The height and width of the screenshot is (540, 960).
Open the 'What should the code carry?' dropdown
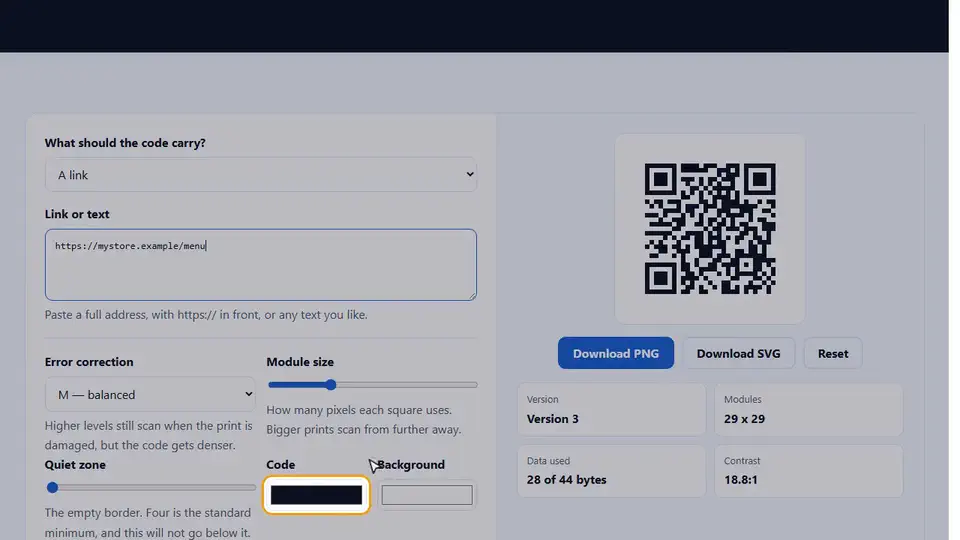[x=260, y=174]
